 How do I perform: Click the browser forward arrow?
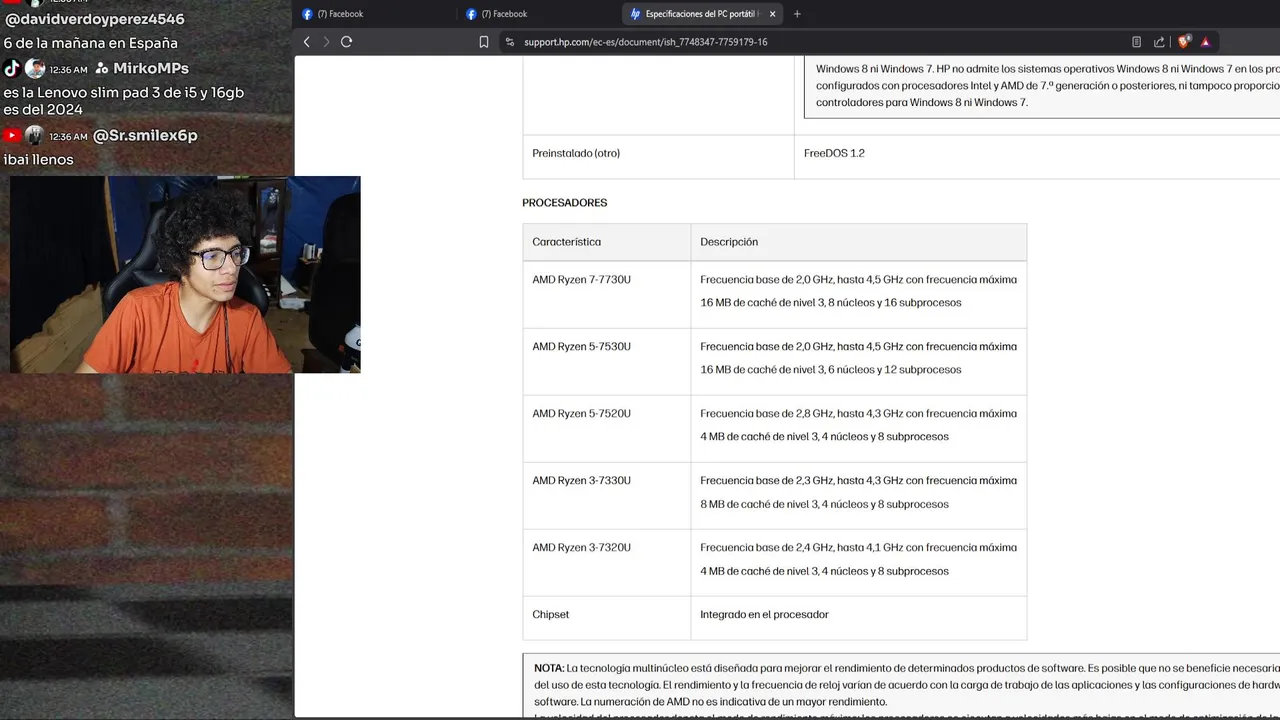coord(326,42)
